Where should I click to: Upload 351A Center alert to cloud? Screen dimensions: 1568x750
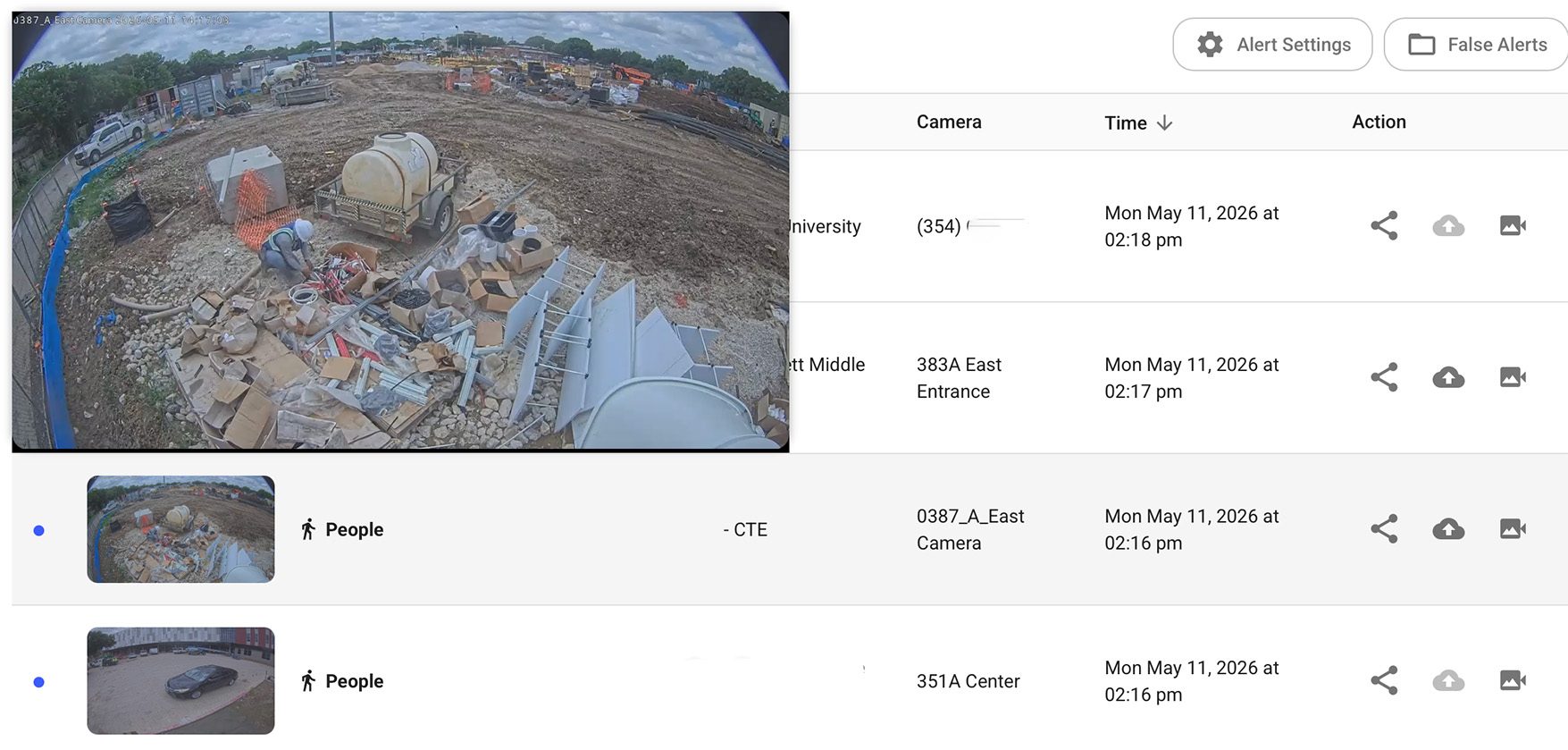1448,680
